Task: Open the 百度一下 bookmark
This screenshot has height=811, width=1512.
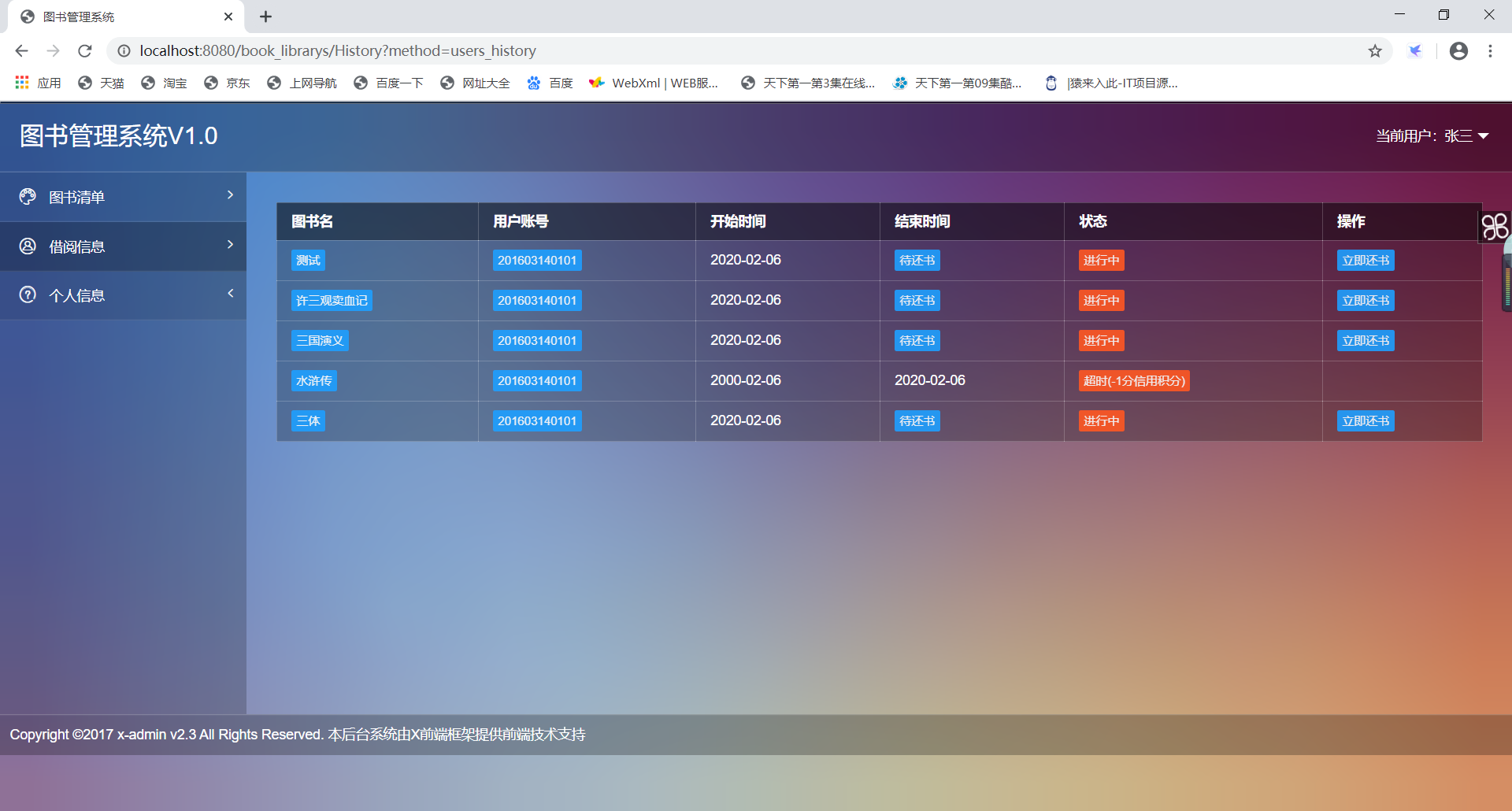Action: [x=388, y=83]
